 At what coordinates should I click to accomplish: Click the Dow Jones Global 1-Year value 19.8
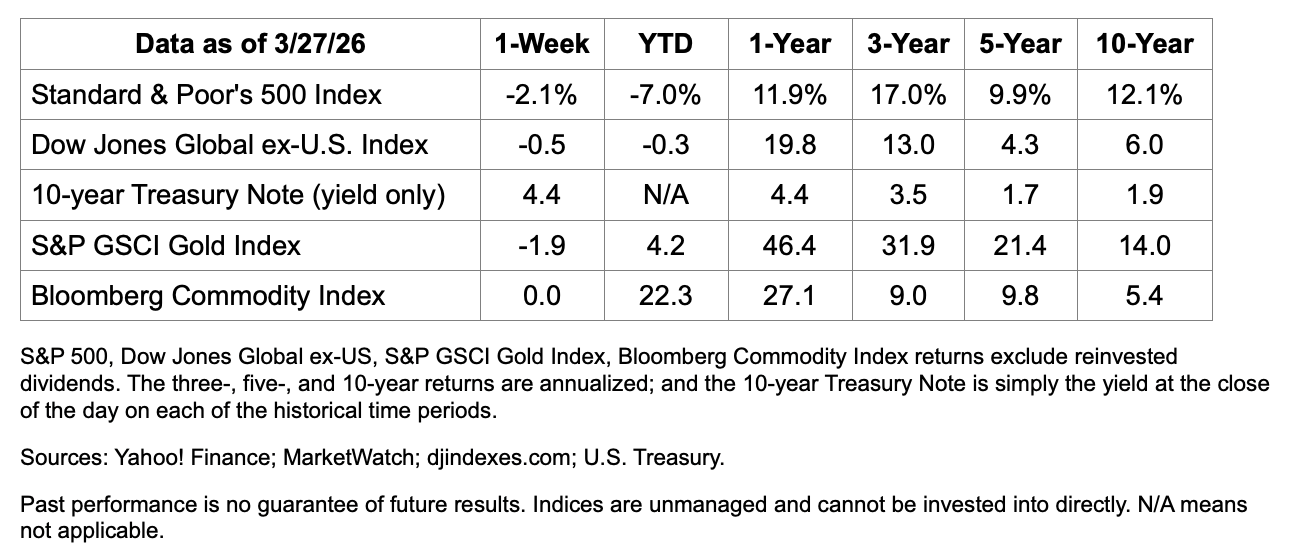click(790, 145)
